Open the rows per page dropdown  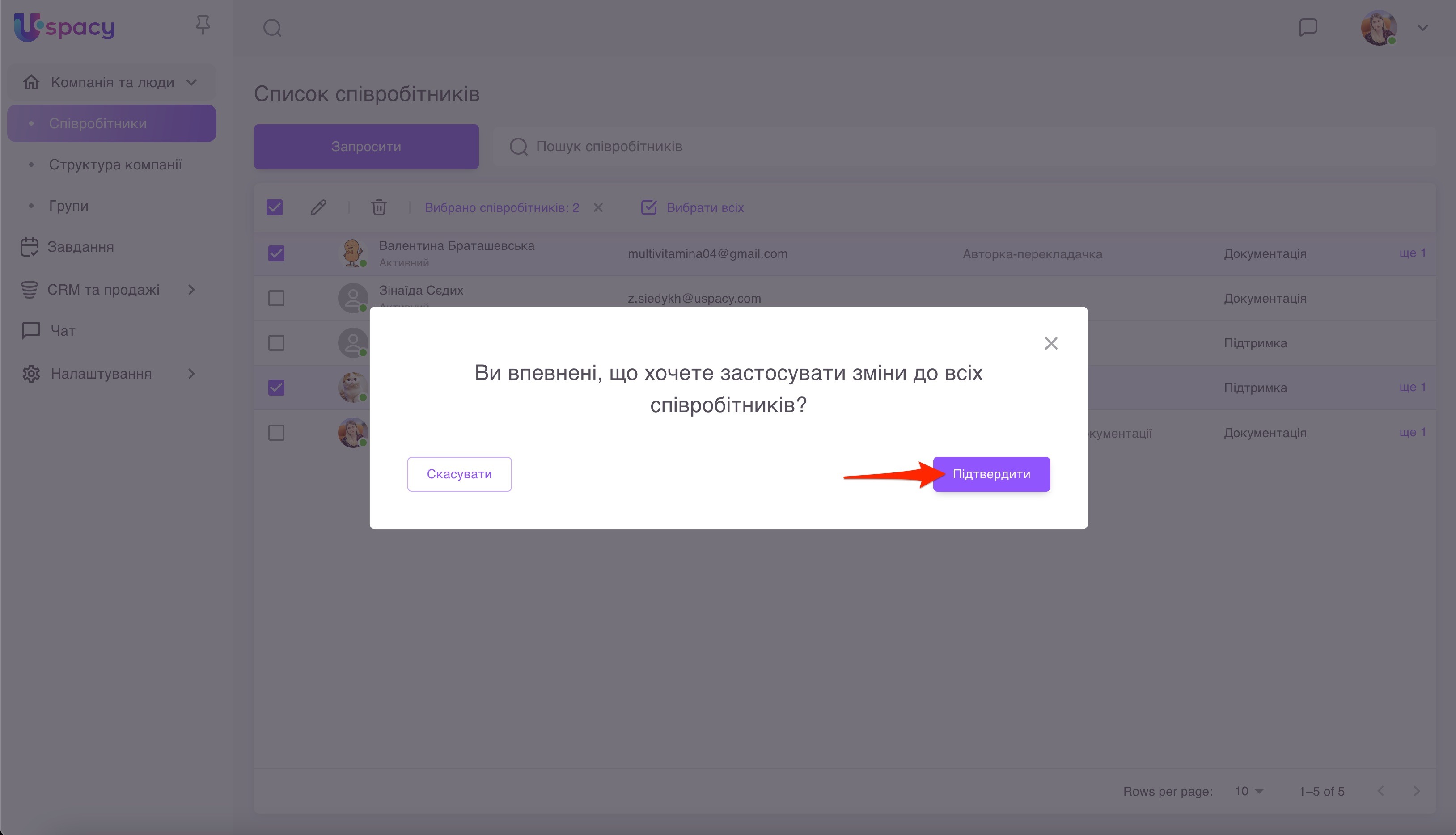coord(1249,791)
